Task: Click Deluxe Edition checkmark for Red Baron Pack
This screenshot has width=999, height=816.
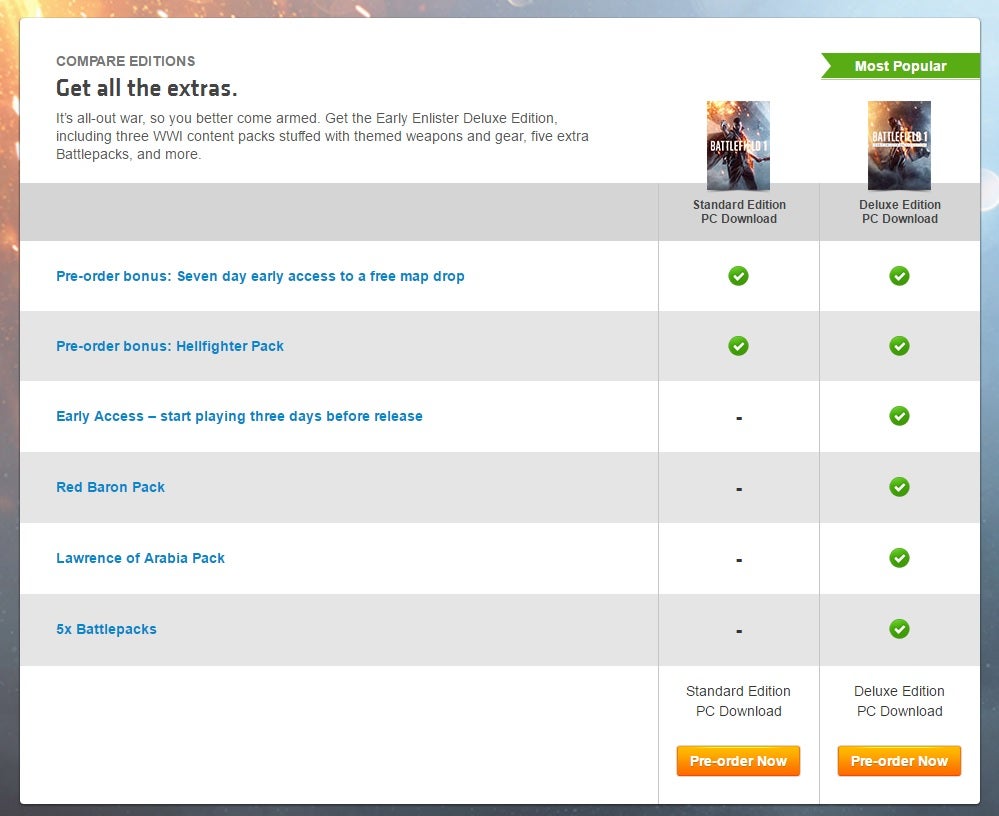Action: click(899, 487)
